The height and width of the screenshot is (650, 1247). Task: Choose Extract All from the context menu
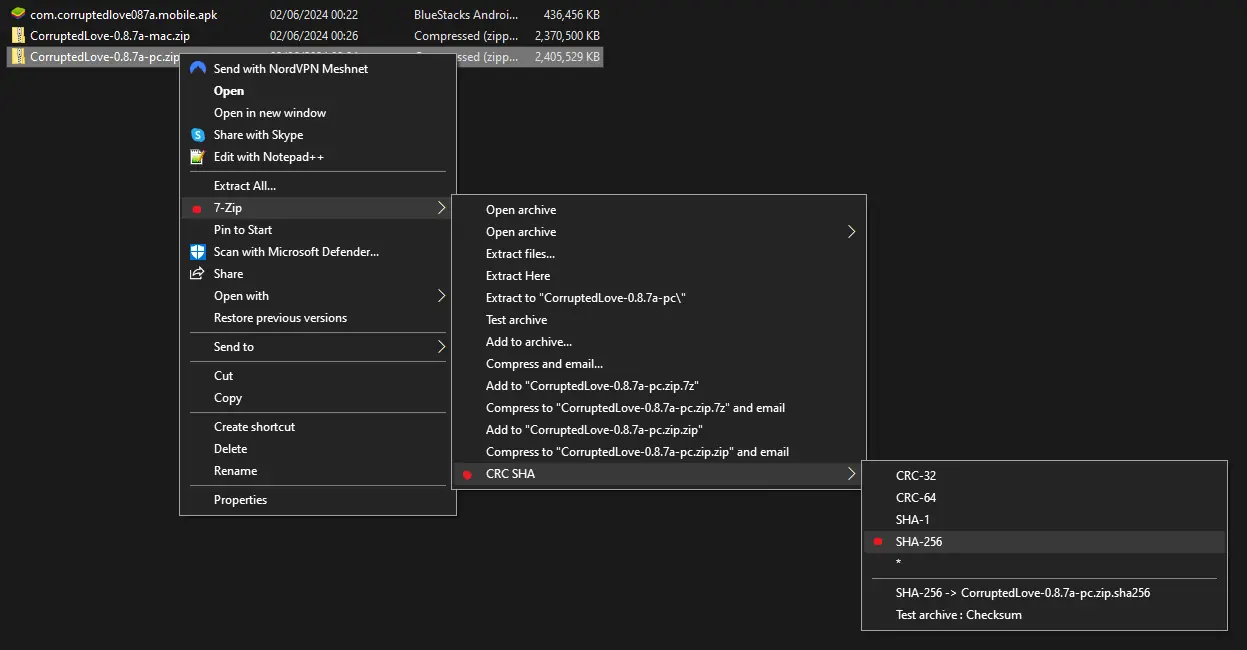(x=245, y=186)
